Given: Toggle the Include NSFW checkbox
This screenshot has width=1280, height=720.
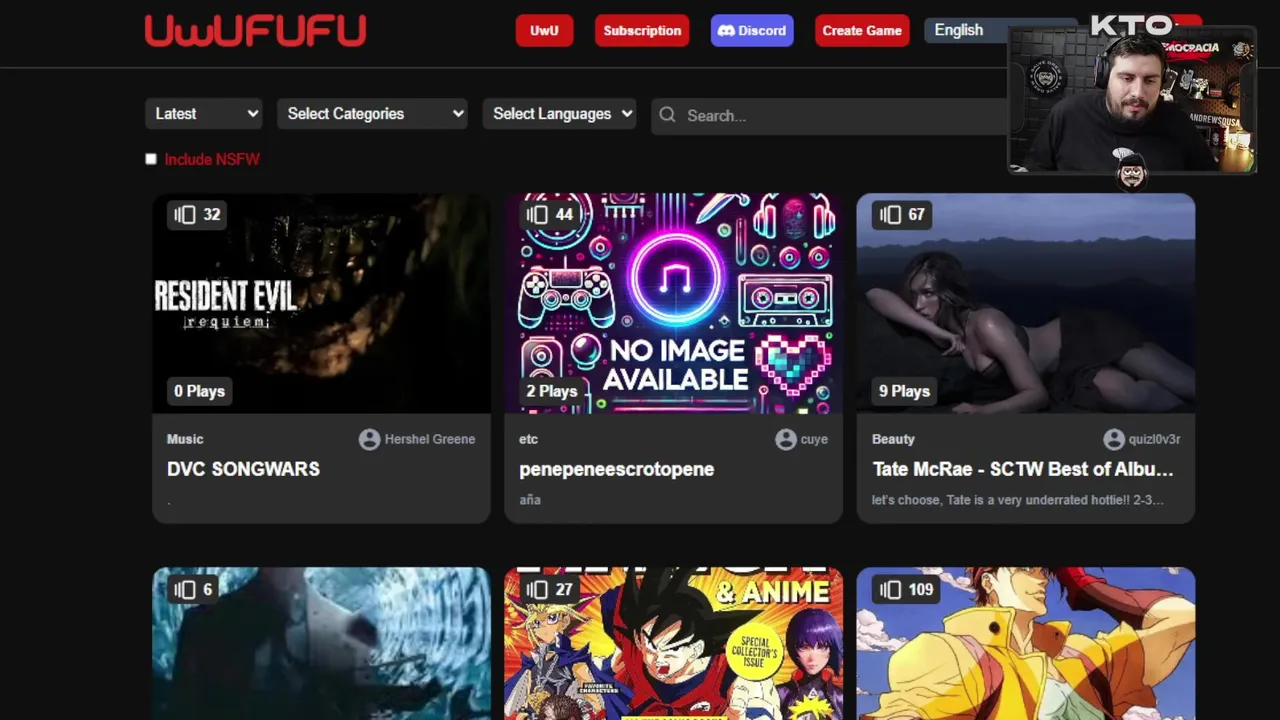Looking at the screenshot, I should [x=151, y=159].
